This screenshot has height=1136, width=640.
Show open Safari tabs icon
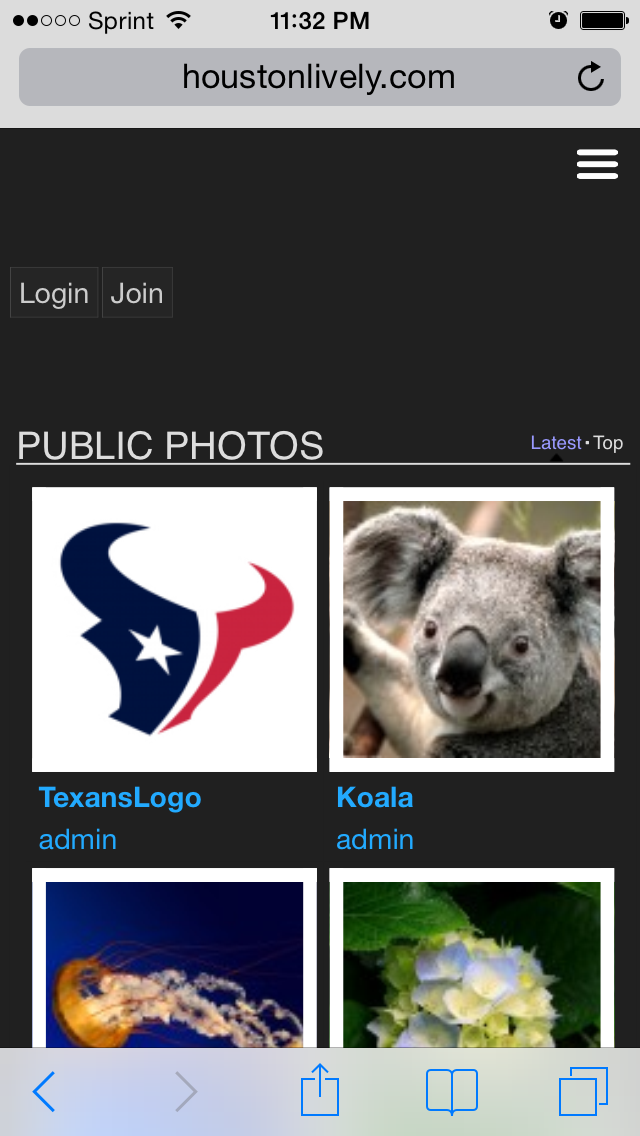(x=583, y=1091)
